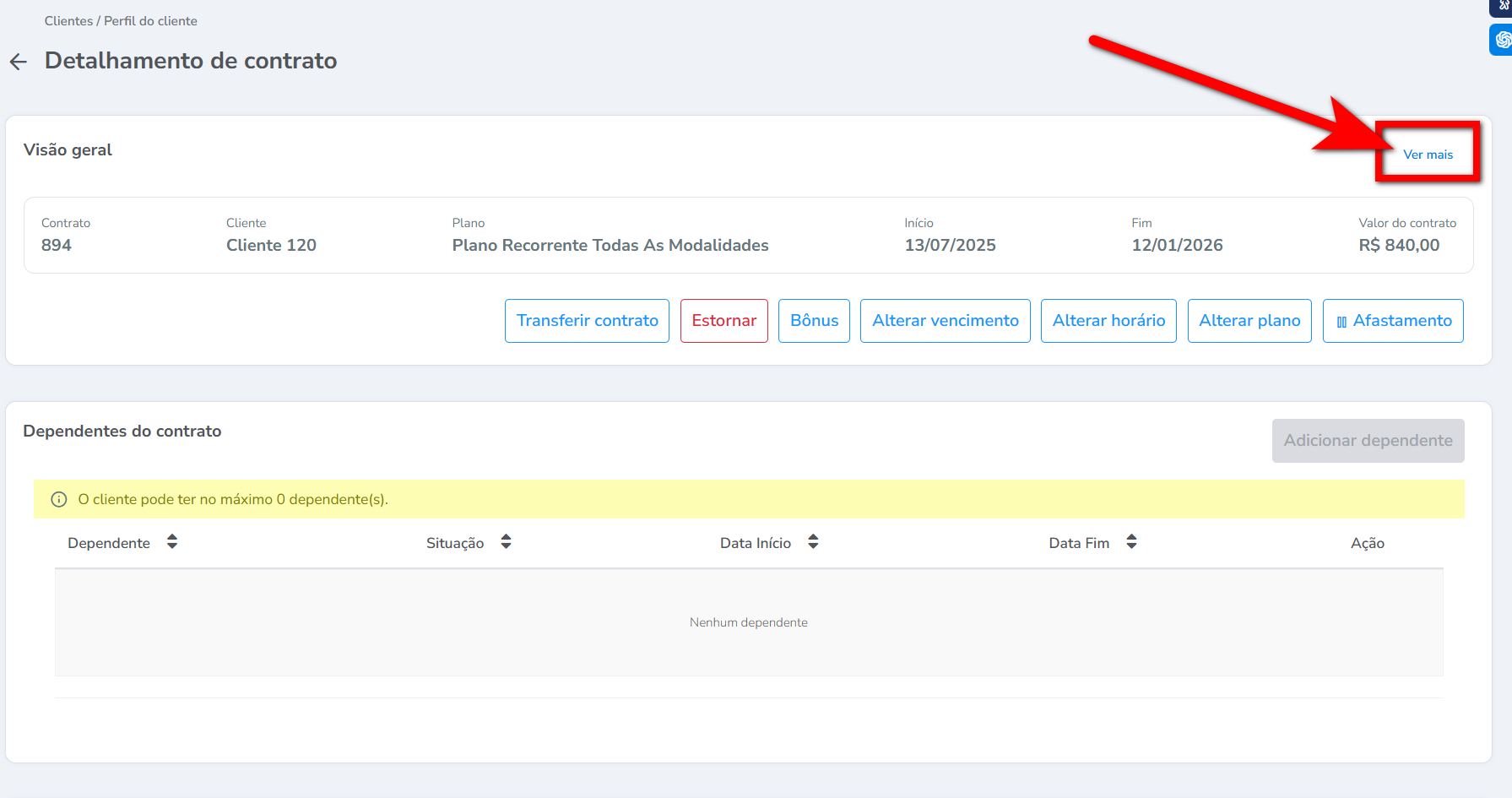Screen dimensions: 1512x798
Task: Click the red Estornar button
Action: pyautogui.click(x=723, y=321)
